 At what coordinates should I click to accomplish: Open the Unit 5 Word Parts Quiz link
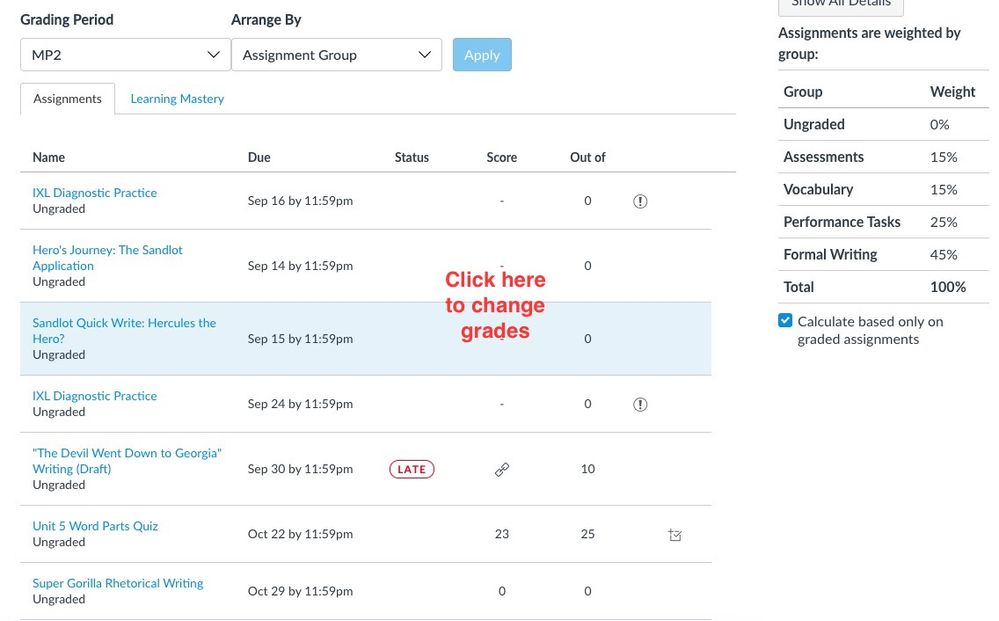pos(95,526)
